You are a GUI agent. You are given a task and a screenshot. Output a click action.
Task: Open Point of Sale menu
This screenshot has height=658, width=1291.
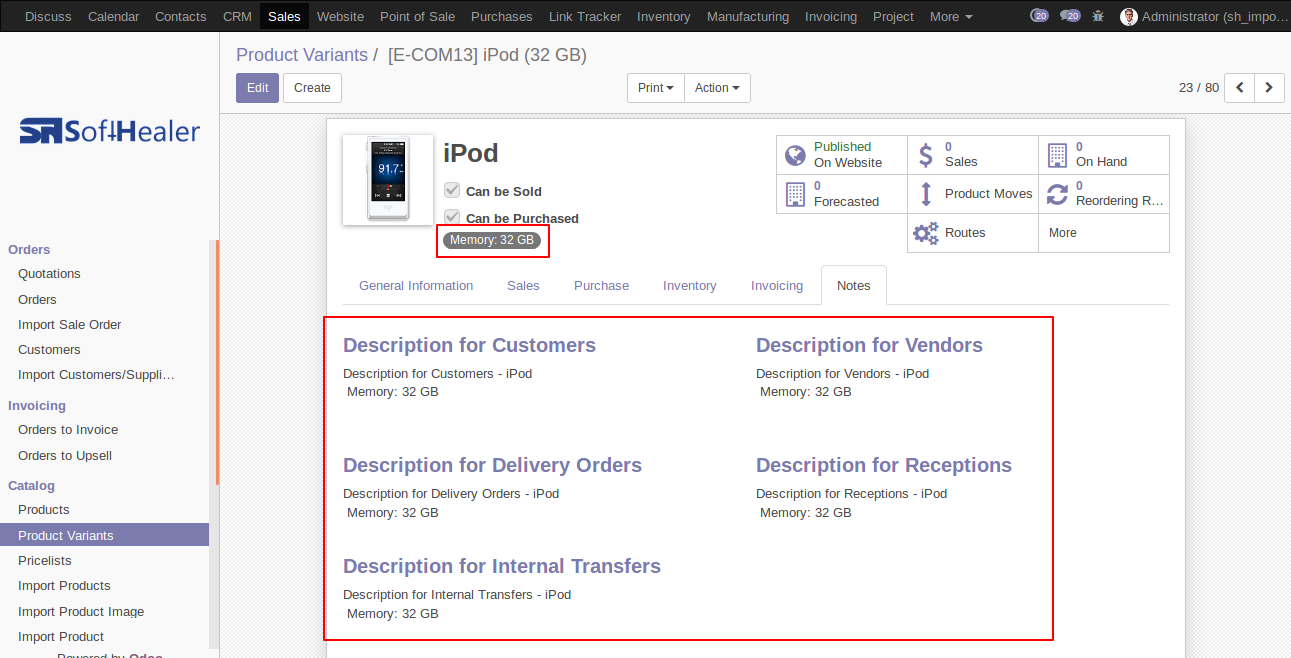(x=417, y=16)
